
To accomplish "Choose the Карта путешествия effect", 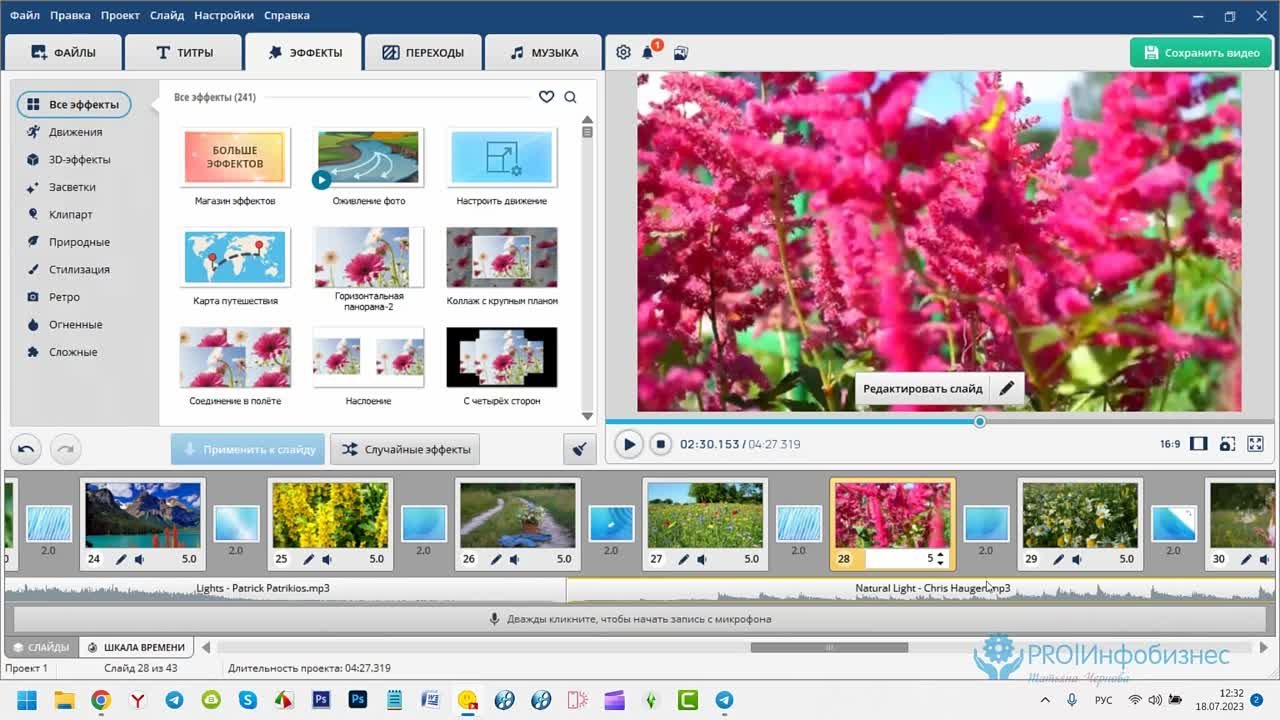I will (x=235, y=257).
